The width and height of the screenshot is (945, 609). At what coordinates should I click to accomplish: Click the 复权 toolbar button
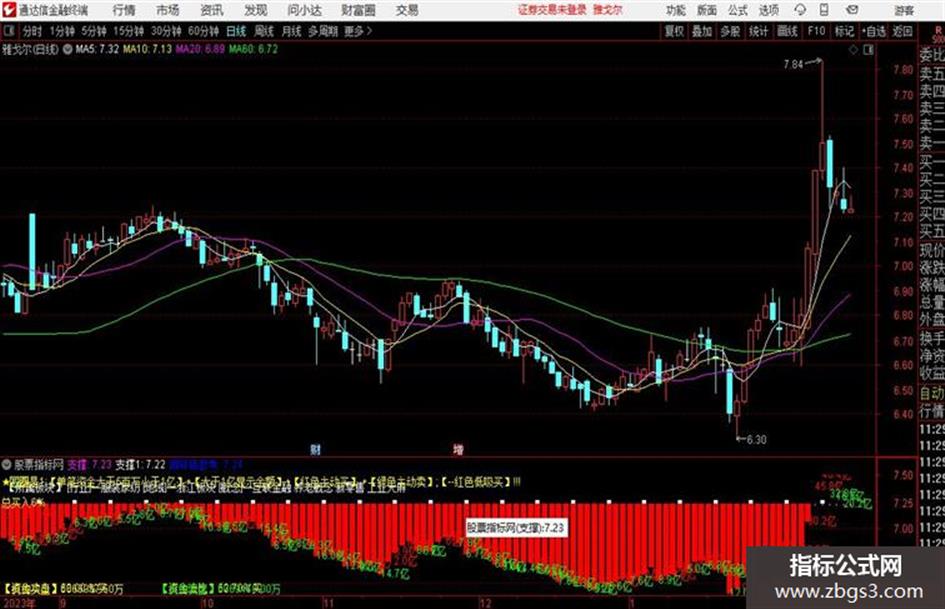pos(674,31)
